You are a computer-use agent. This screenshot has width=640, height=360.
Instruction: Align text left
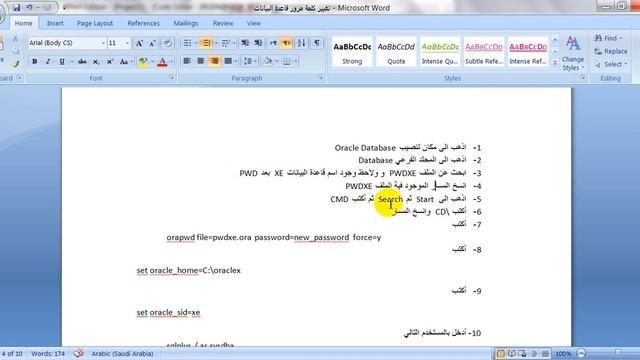(187, 61)
